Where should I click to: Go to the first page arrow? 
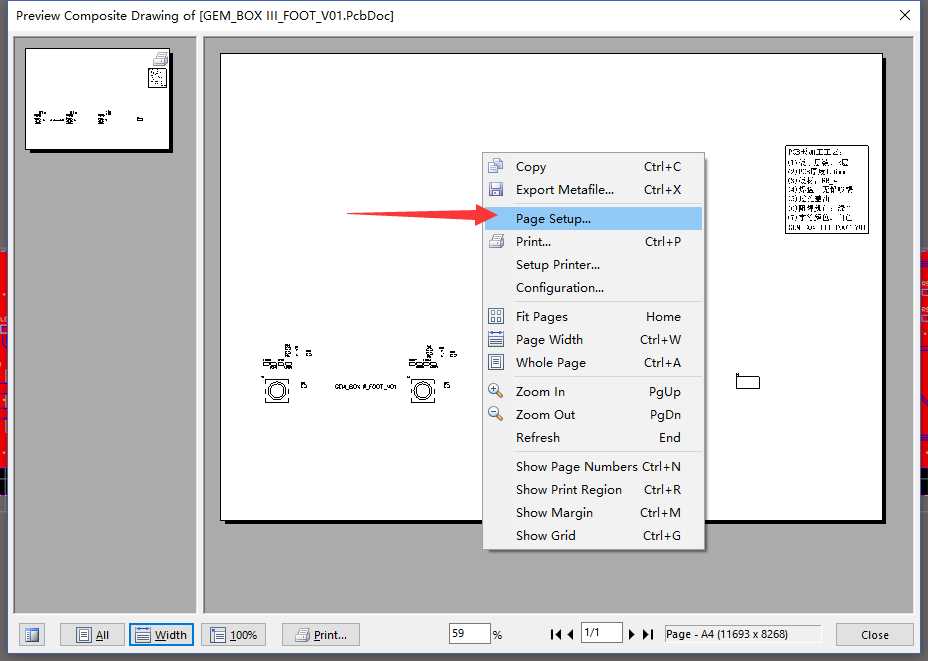[x=555, y=634]
